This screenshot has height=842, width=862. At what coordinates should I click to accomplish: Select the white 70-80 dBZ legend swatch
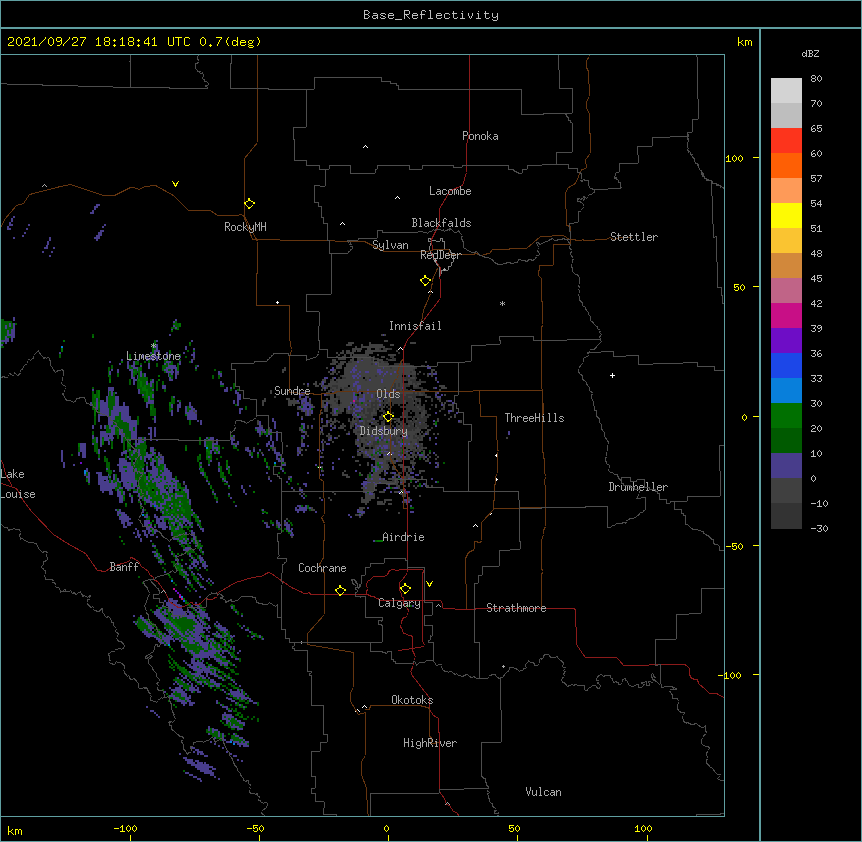pos(786,91)
